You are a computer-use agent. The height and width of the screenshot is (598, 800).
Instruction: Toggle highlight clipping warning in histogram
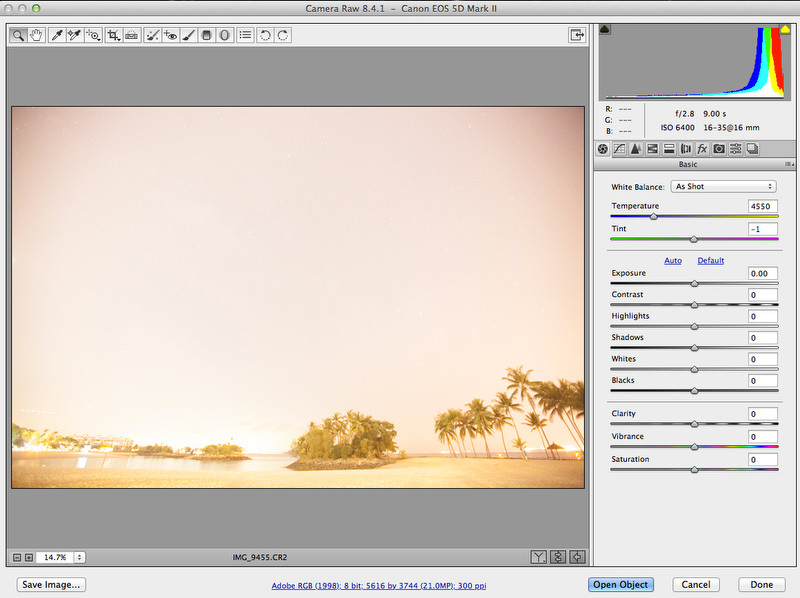click(785, 30)
